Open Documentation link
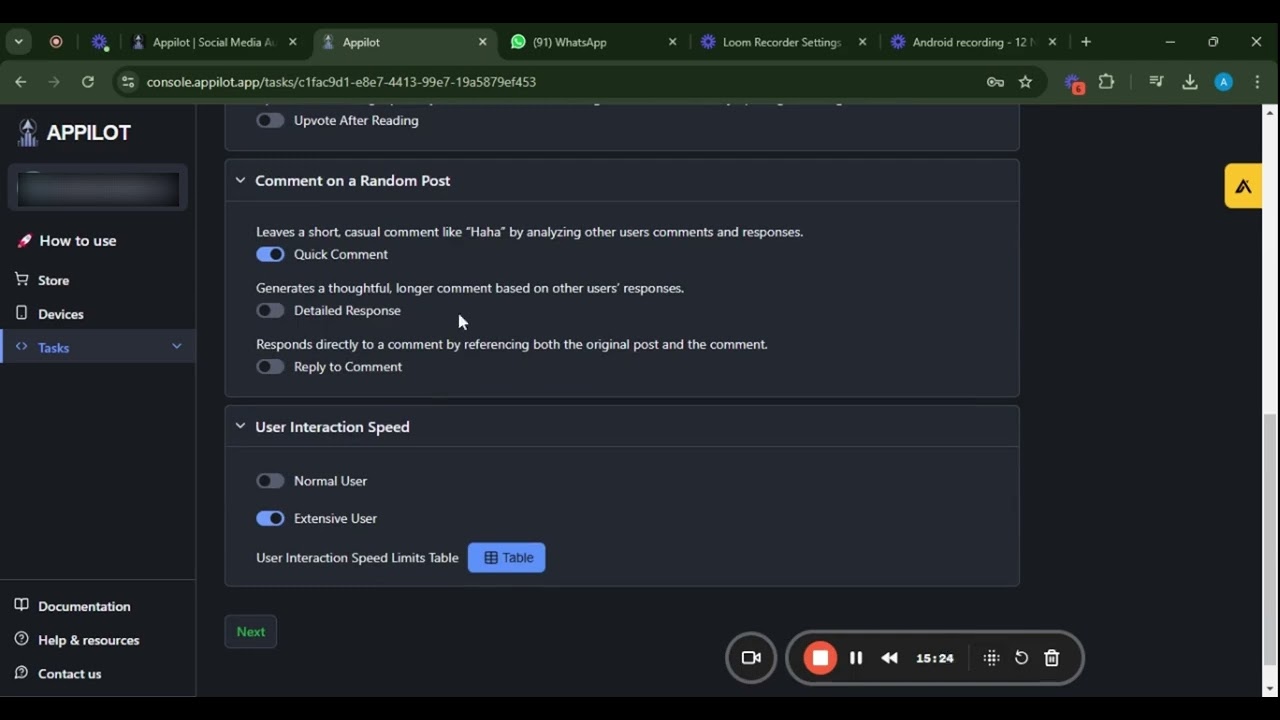Image resolution: width=1280 pixels, height=720 pixels. (84, 607)
